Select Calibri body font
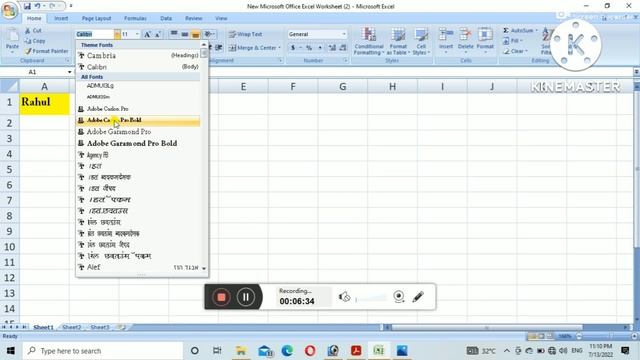The image size is (640, 360). click(x=138, y=67)
